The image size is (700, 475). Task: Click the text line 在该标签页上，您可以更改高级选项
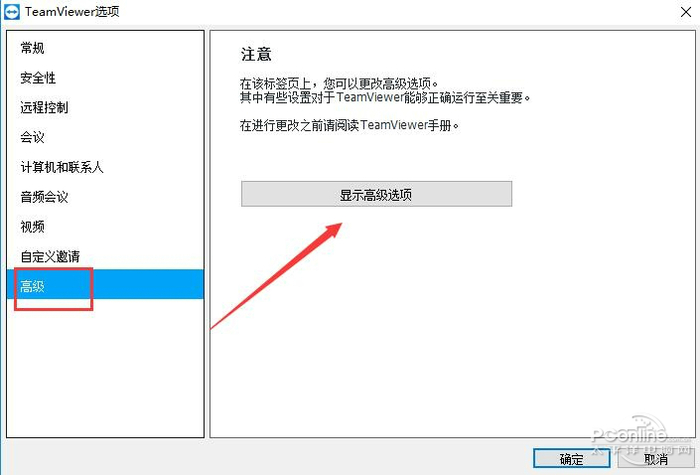pyautogui.click(x=339, y=83)
